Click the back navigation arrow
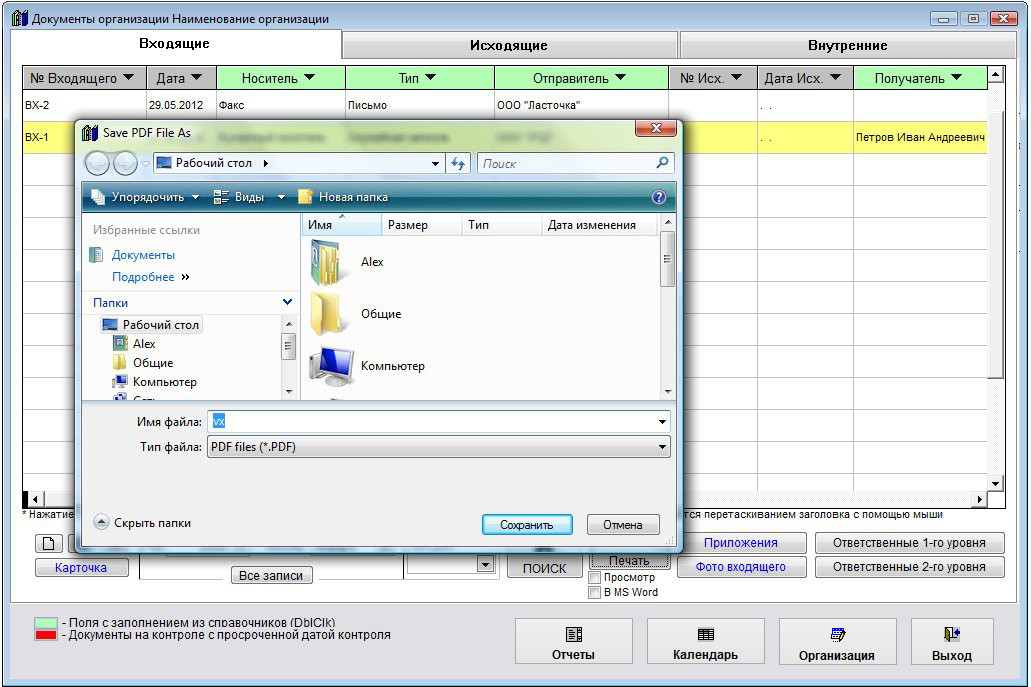 point(98,163)
